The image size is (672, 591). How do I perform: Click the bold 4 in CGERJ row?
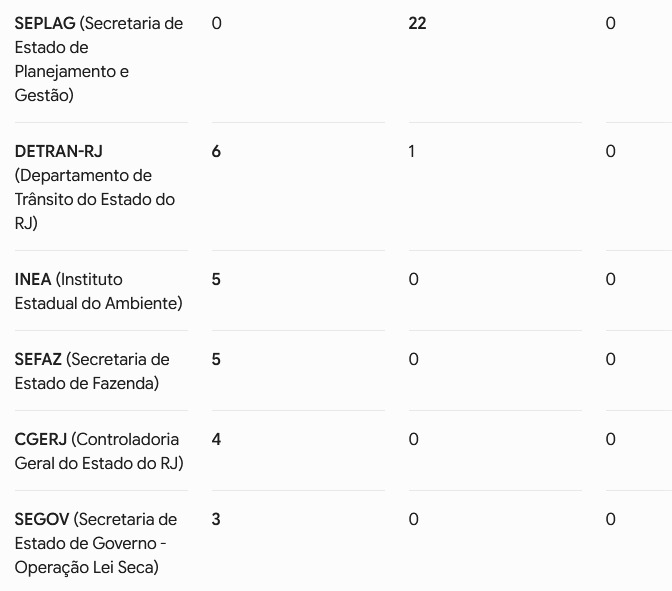tap(216, 439)
